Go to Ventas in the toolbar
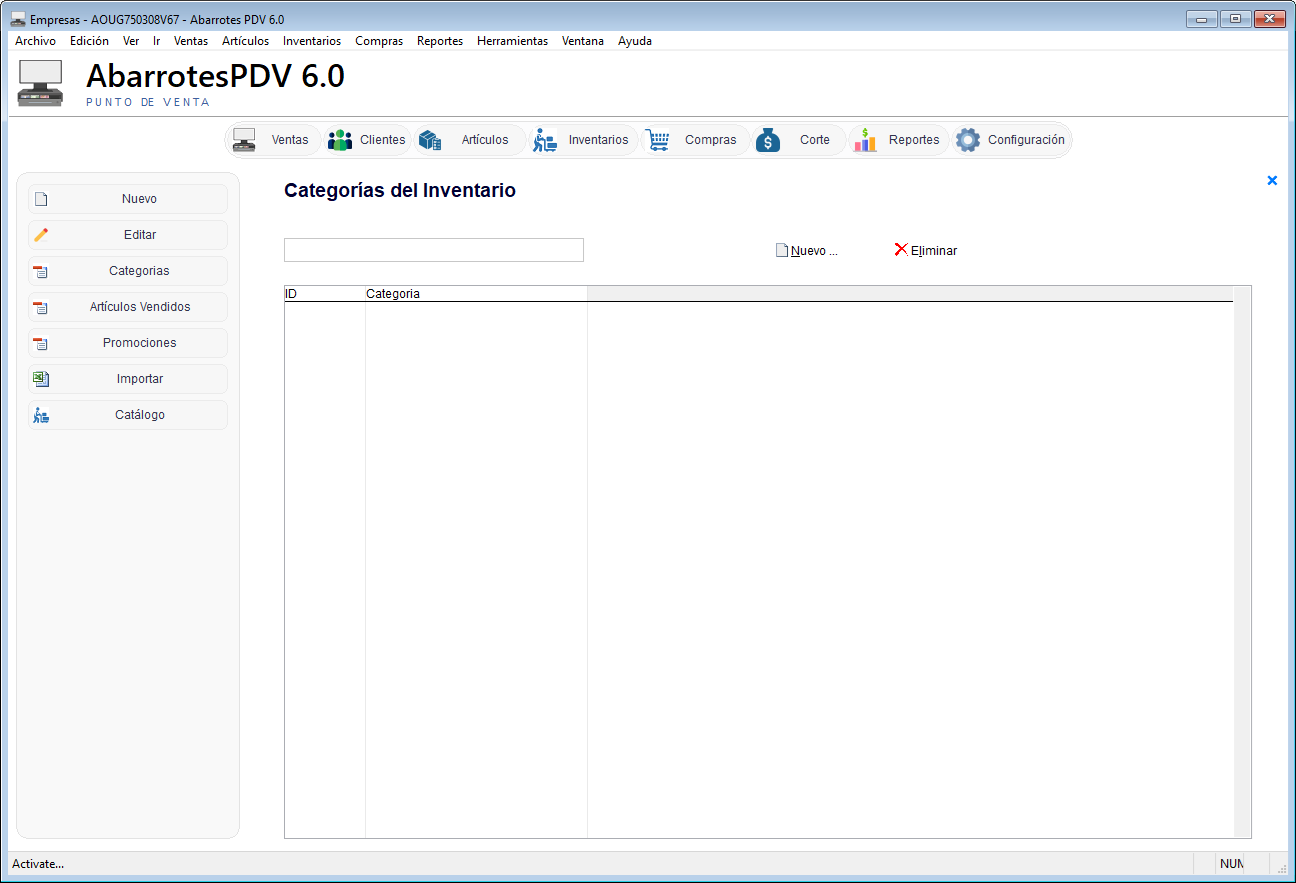Screen dimensions: 1296x883 [290, 140]
